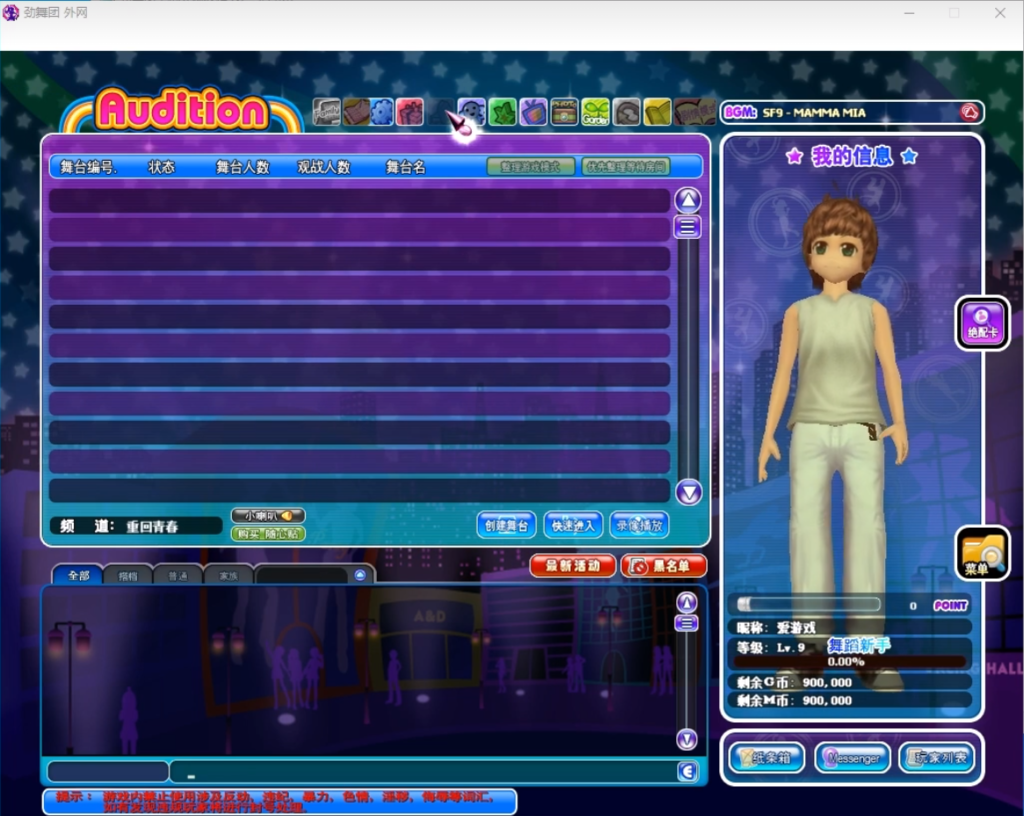
Task: Switch to the 全部 chat tab
Action: point(78,575)
